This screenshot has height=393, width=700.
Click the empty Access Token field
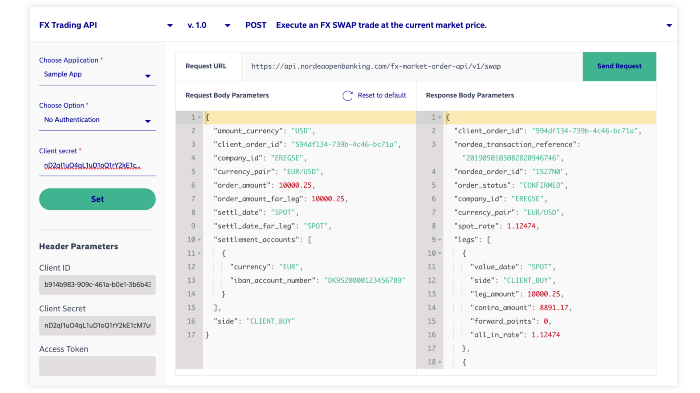pyautogui.click(x=97, y=366)
